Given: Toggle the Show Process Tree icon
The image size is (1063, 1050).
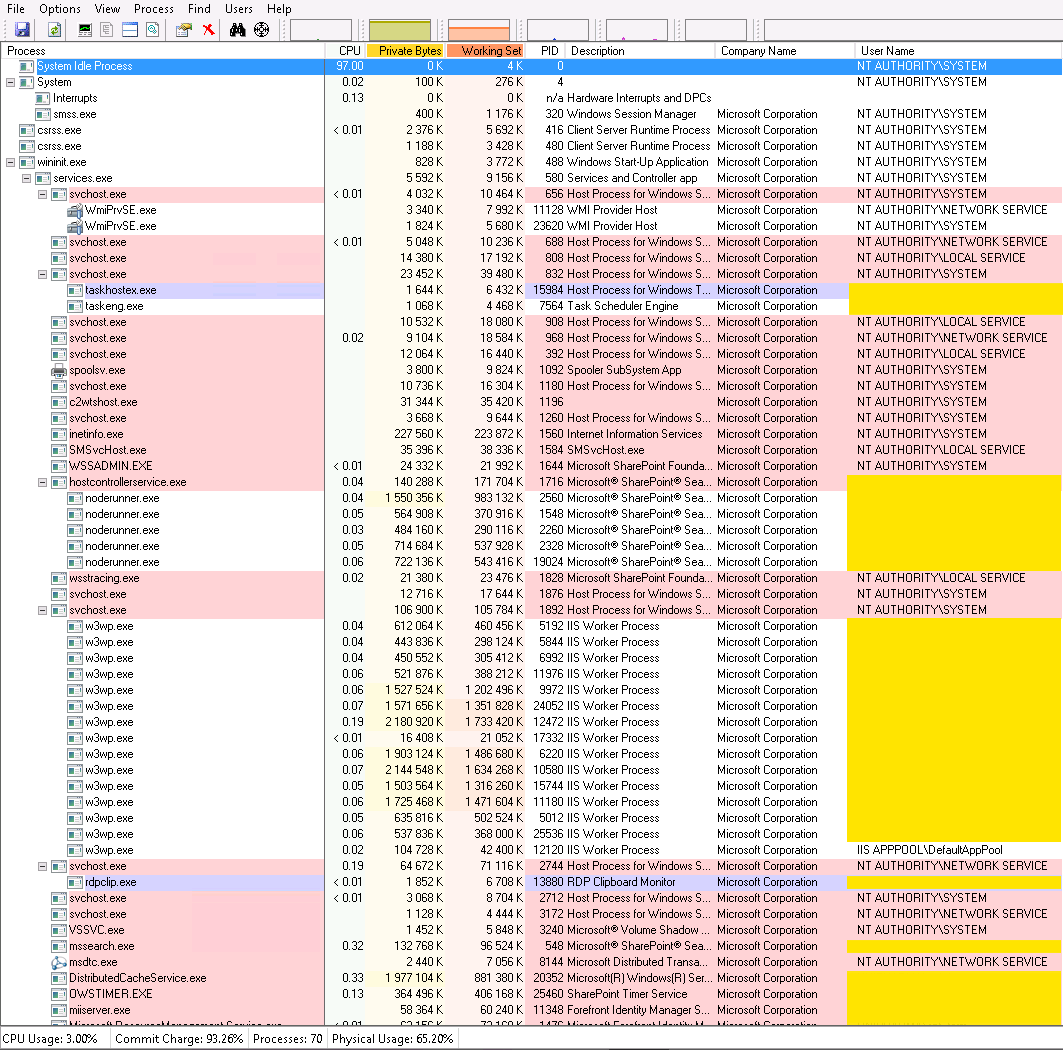Looking at the screenshot, I should (106, 30).
